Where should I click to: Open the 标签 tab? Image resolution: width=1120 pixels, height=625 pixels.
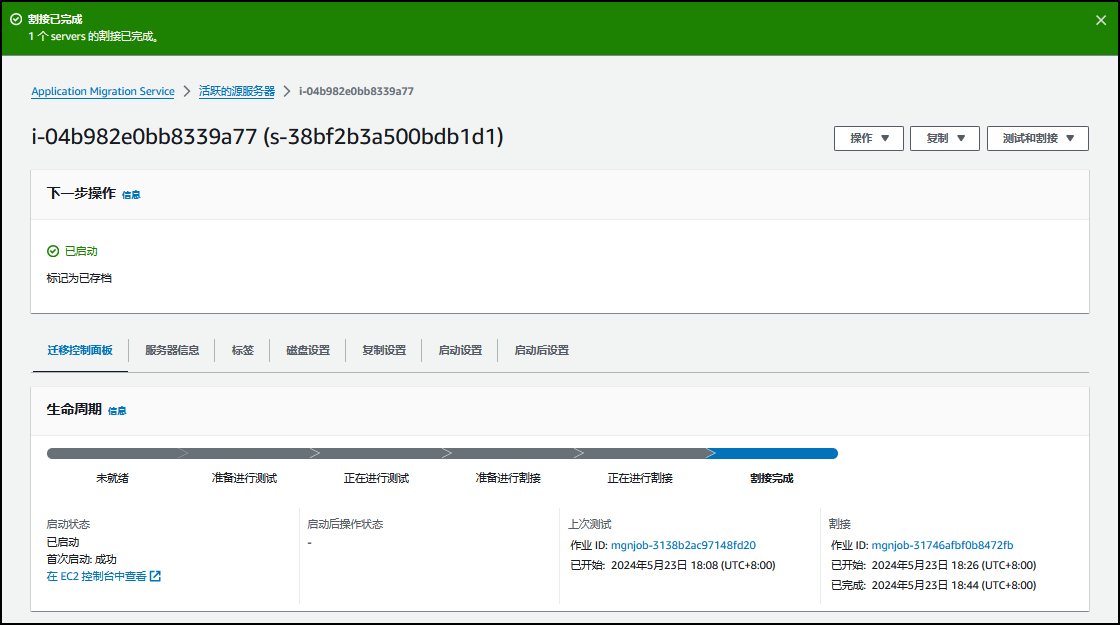click(x=243, y=351)
